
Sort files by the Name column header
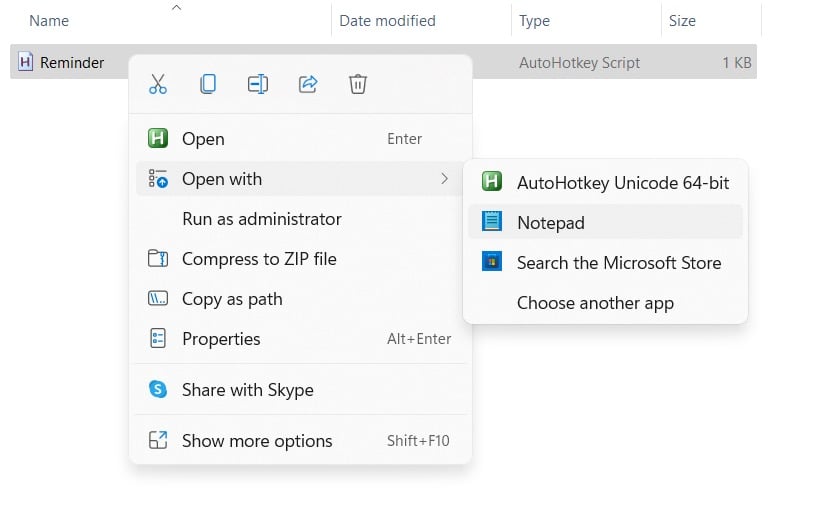click(49, 20)
